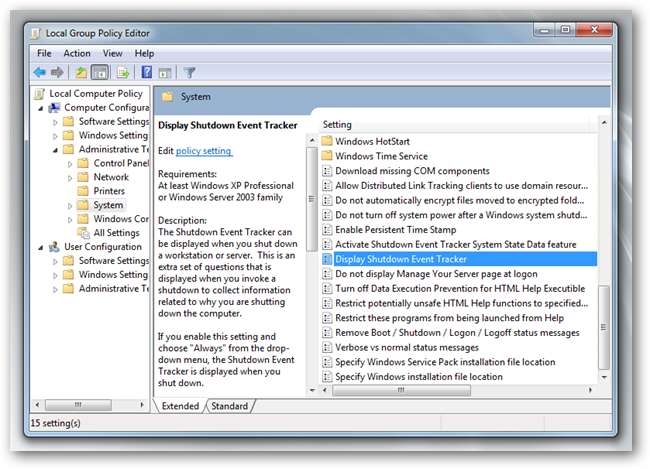Open Help via the question mark icon
Image resolution: width=650 pixels, height=469 pixels.
click(x=146, y=72)
